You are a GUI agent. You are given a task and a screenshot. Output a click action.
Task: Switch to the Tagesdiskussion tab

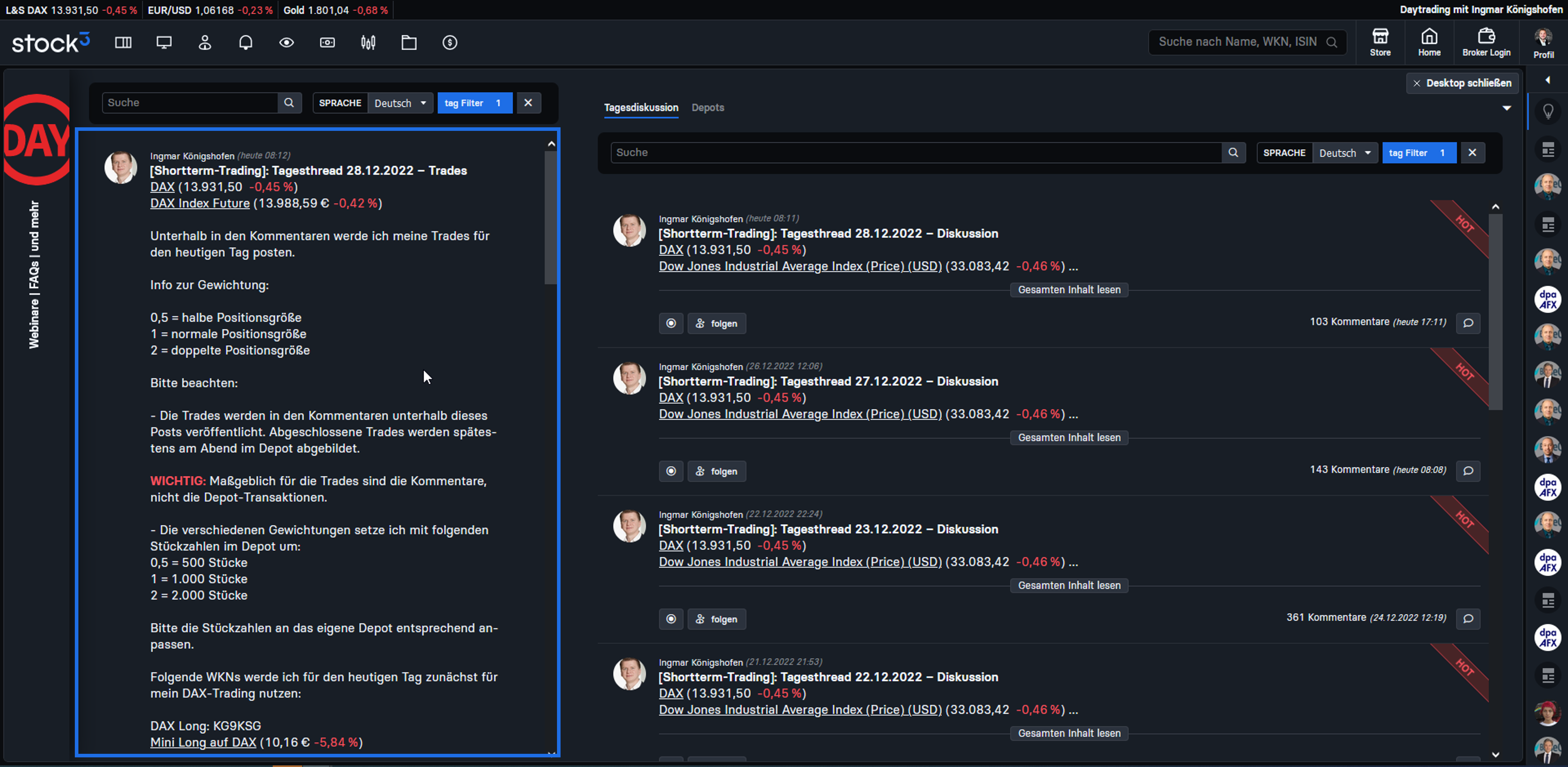click(x=641, y=108)
